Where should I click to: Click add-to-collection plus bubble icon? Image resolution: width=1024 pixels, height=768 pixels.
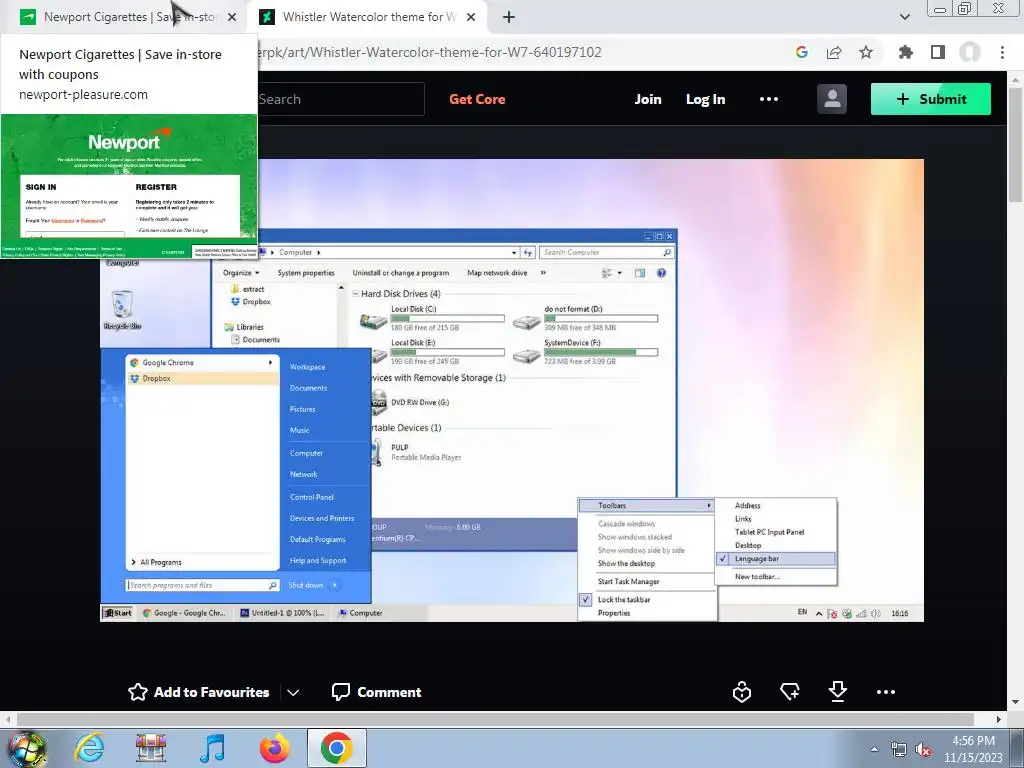click(x=790, y=692)
